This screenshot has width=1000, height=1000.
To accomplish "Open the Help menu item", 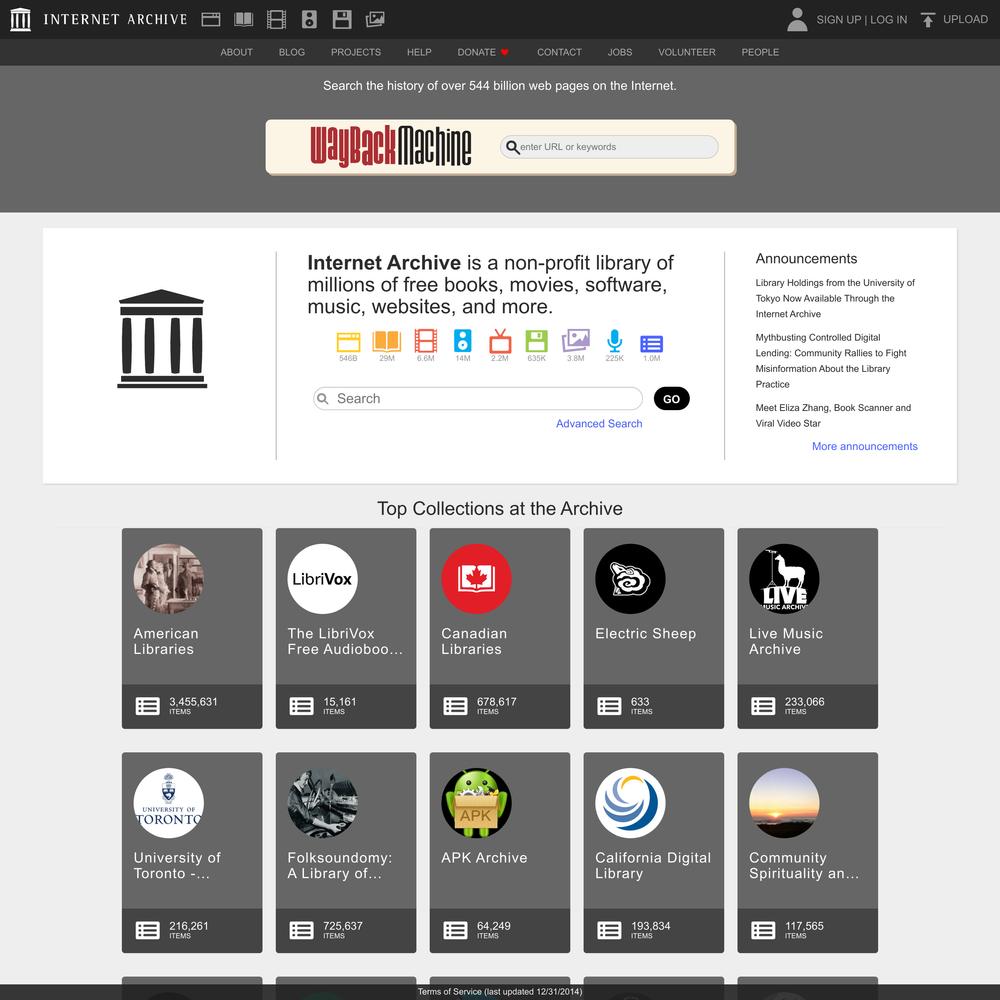I will (x=419, y=52).
